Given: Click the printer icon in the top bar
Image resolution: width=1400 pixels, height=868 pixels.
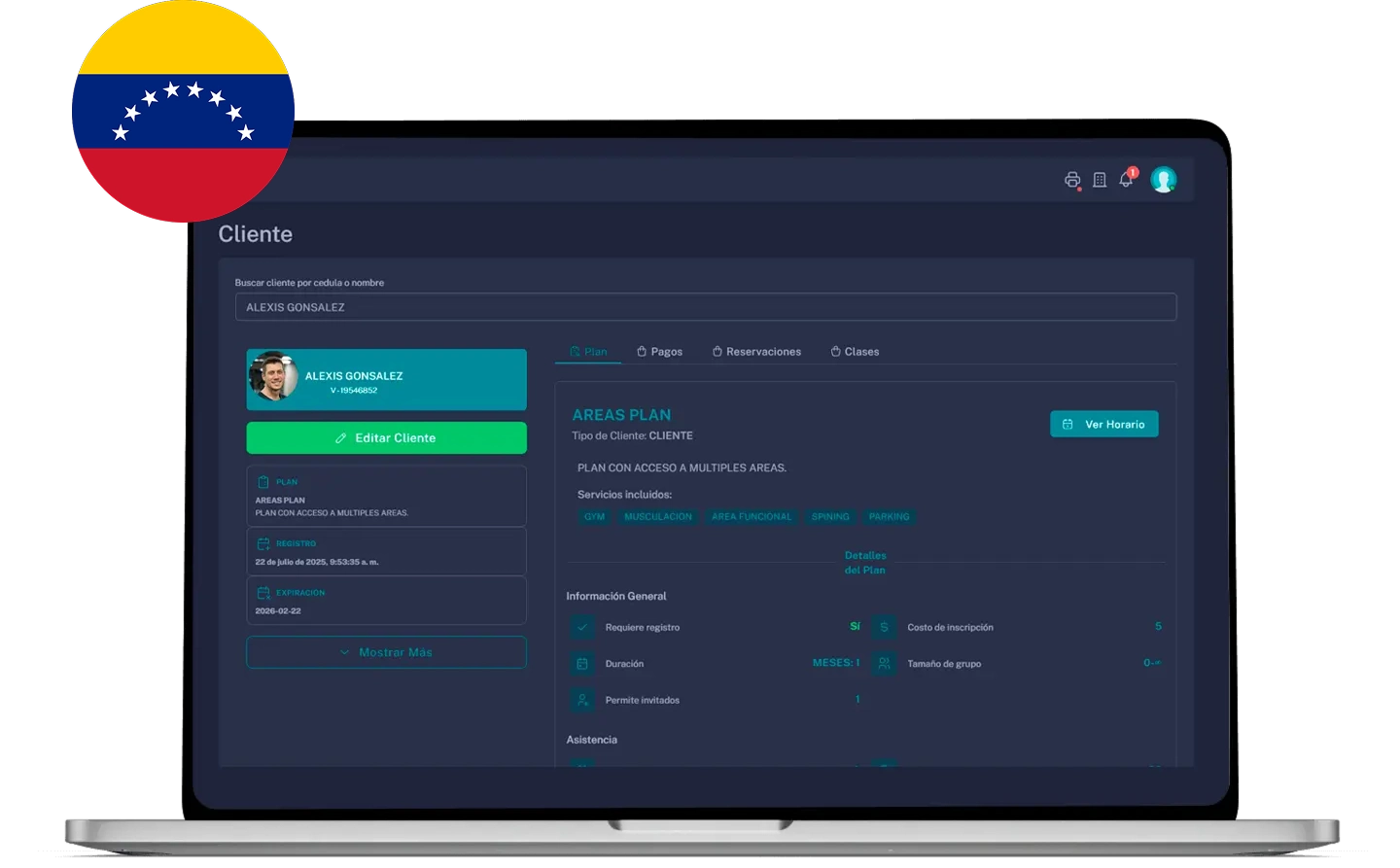Looking at the screenshot, I should 1071,179.
